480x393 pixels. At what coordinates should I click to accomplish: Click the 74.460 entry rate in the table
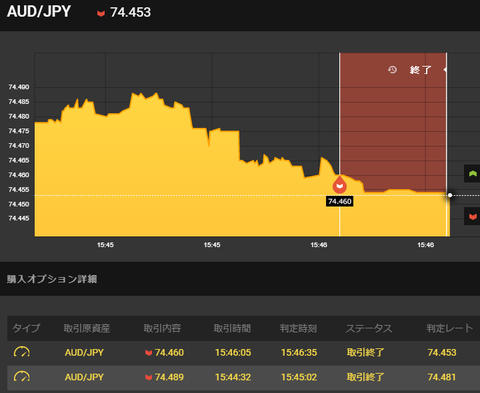click(x=169, y=353)
